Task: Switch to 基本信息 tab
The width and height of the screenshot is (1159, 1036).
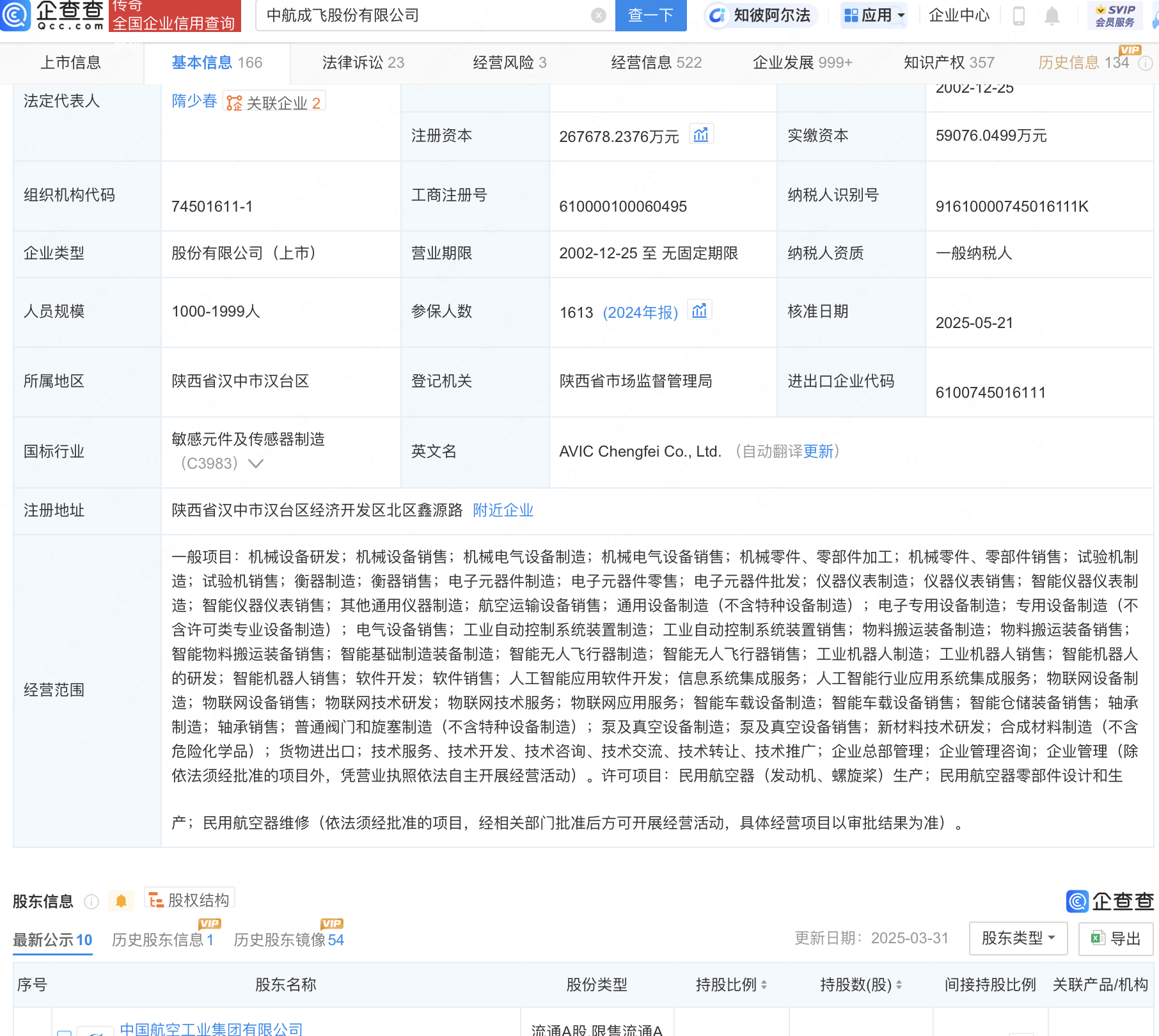Action: (x=217, y=63)
